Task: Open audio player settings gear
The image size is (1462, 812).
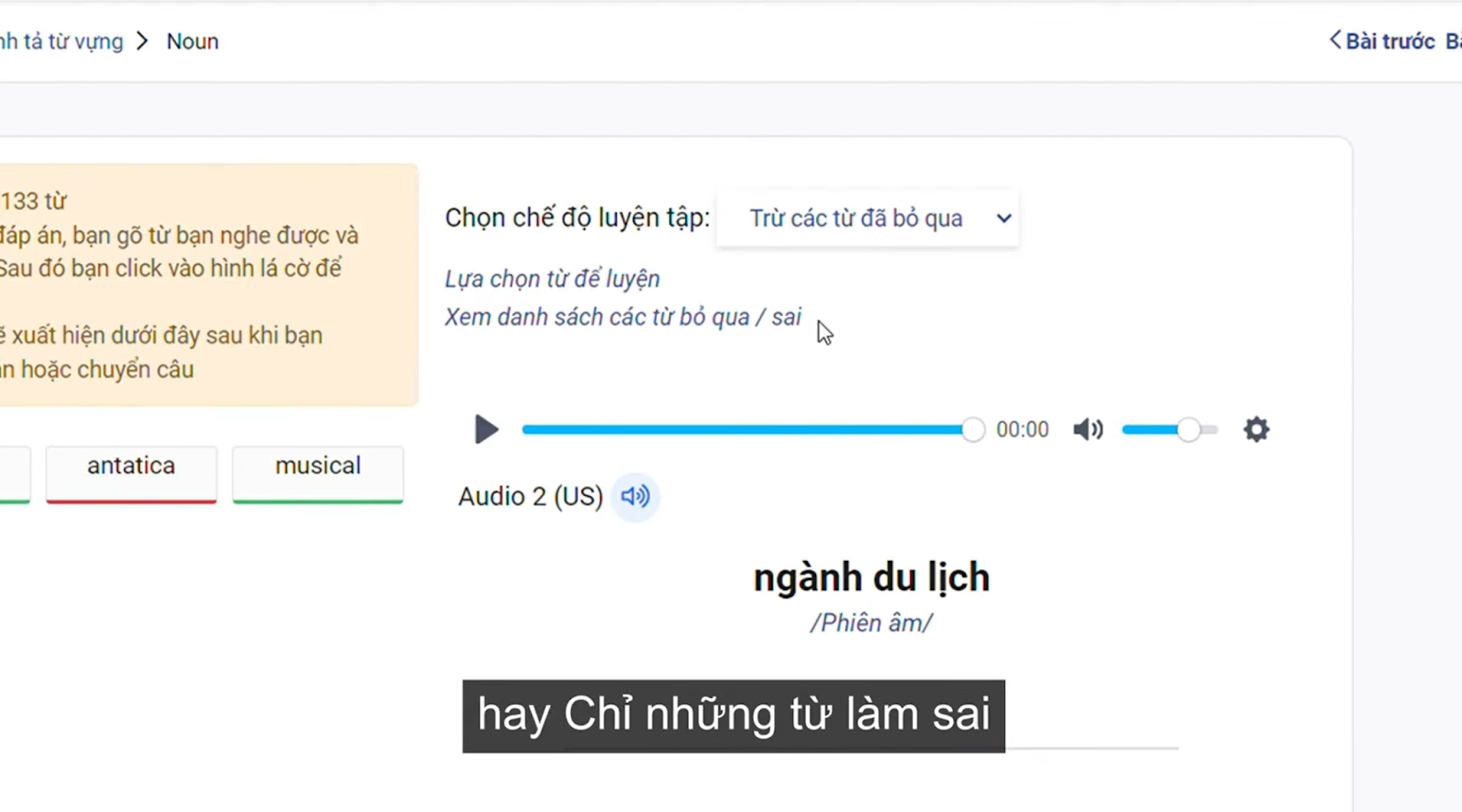Action: click(1256, 429)
